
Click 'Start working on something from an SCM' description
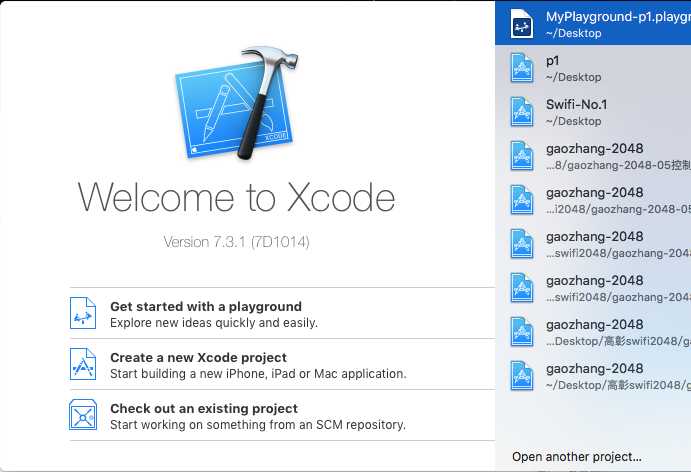[x=258, y=425]
